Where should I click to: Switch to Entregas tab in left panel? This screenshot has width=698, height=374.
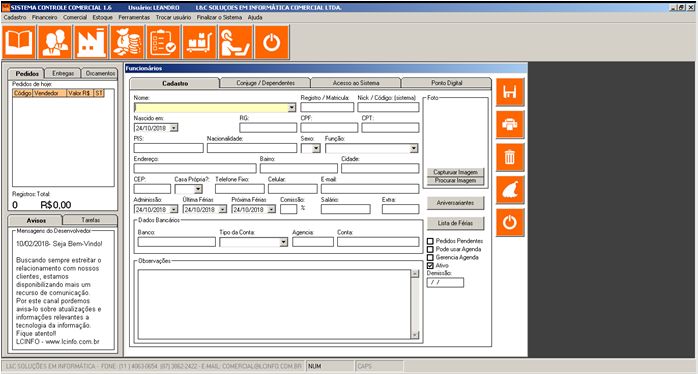63,73
